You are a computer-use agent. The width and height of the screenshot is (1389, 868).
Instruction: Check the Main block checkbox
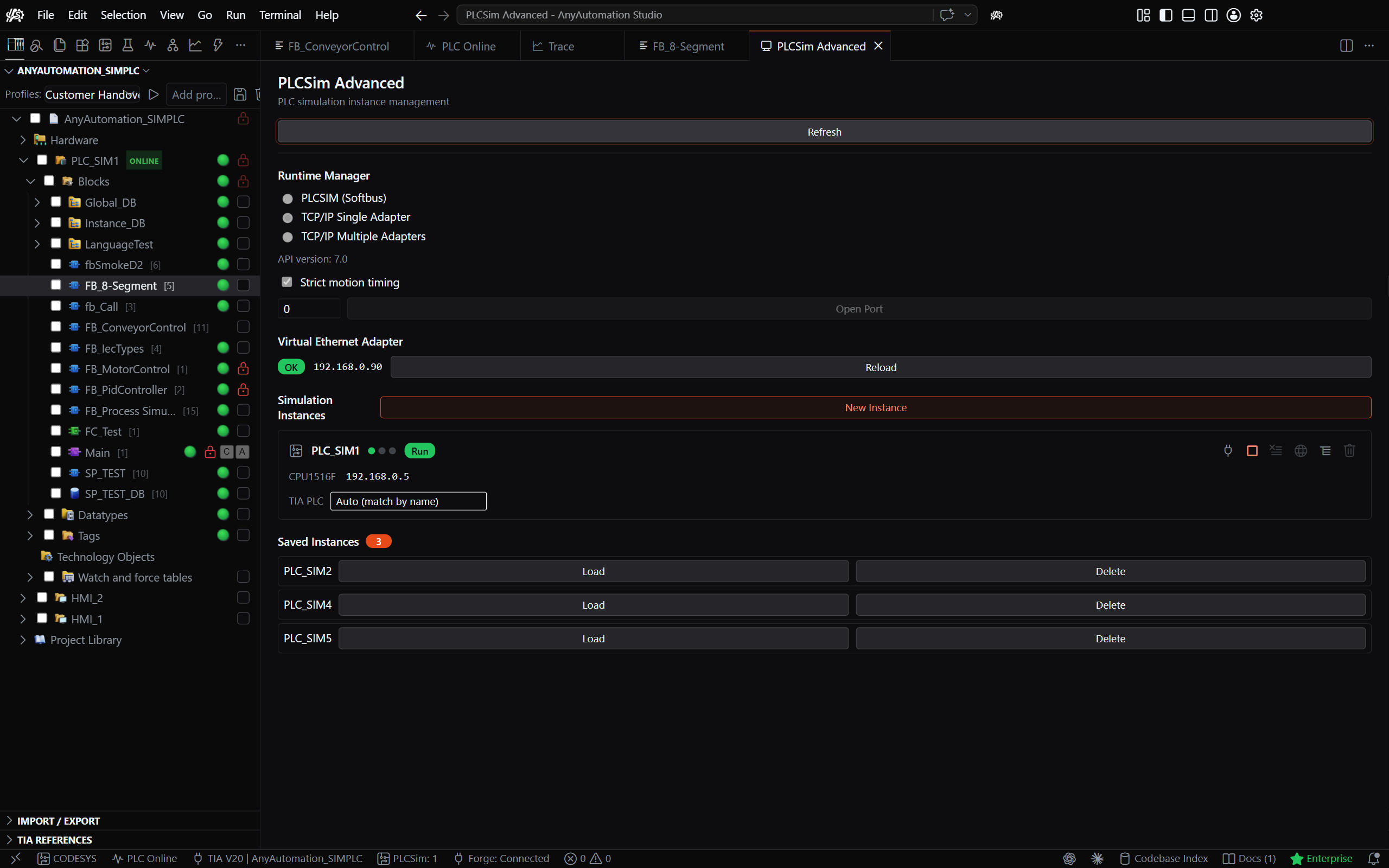click(x=56, y=452)
